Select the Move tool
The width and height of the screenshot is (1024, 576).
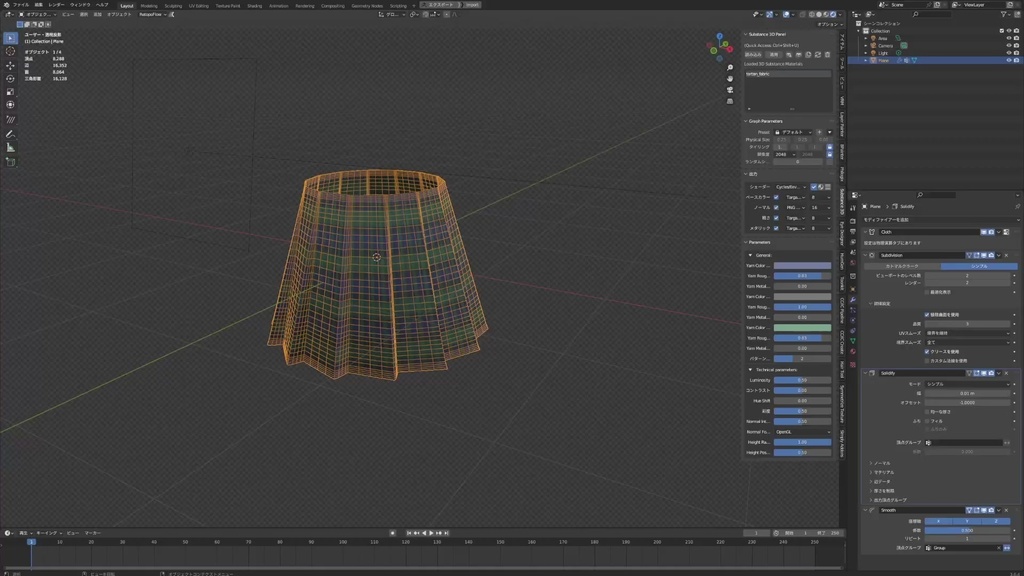[10, 65]
